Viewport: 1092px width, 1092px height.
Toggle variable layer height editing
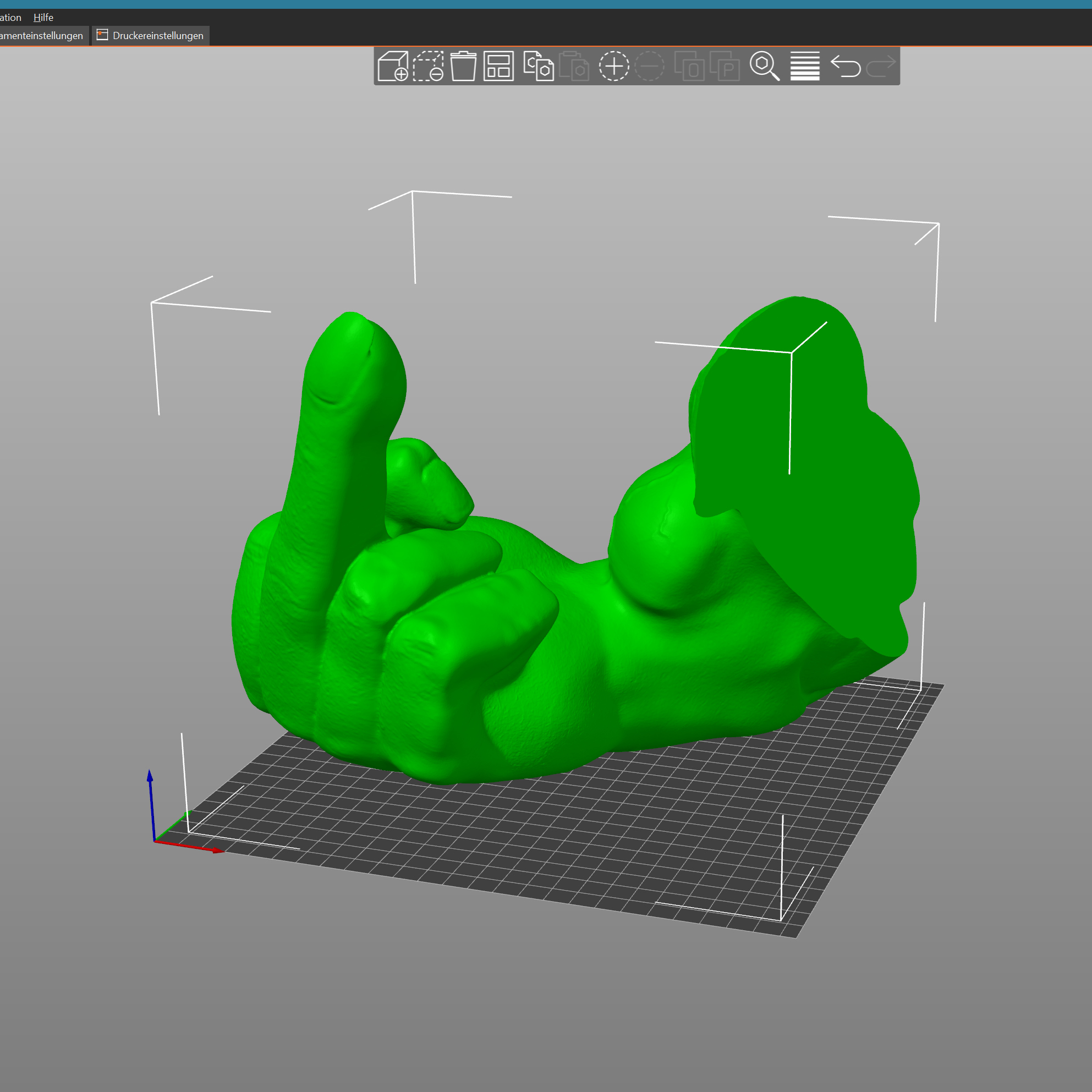click(x=805, y=66)
